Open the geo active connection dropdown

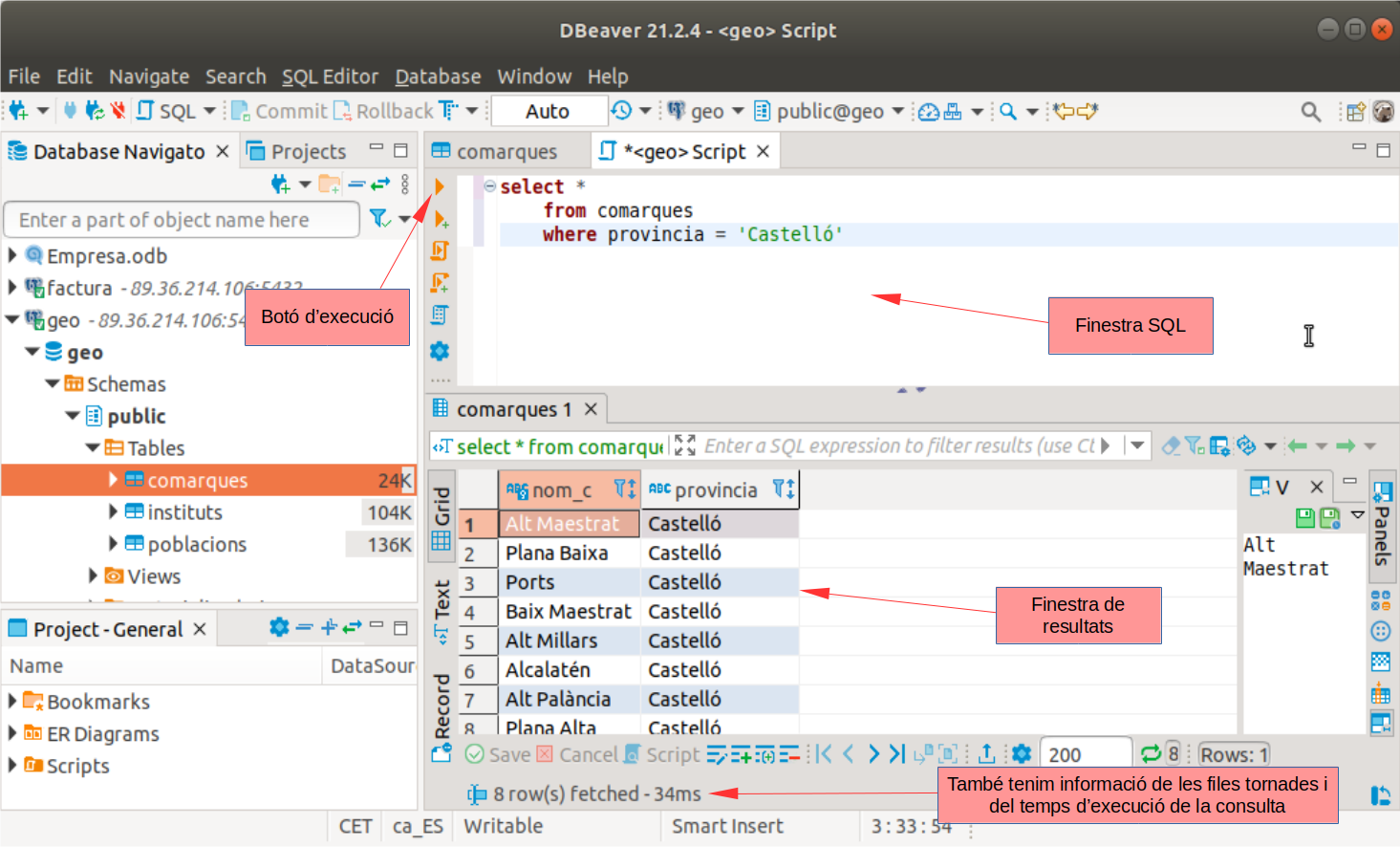(706, 112)
